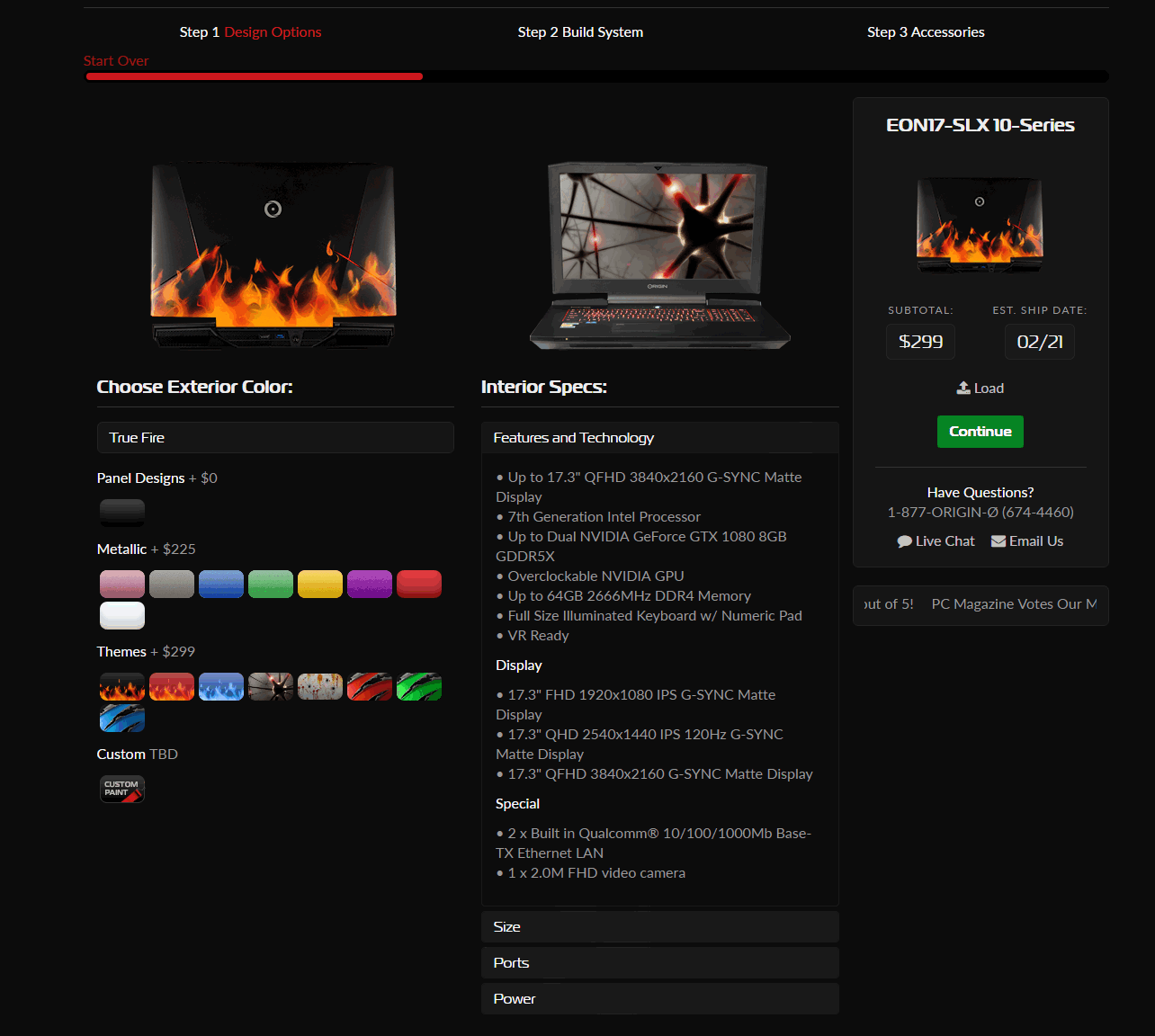Pick the blood splatter bullet-hole theme
This screenshot has width=1155, height=1036.
[x=320, y=687]
